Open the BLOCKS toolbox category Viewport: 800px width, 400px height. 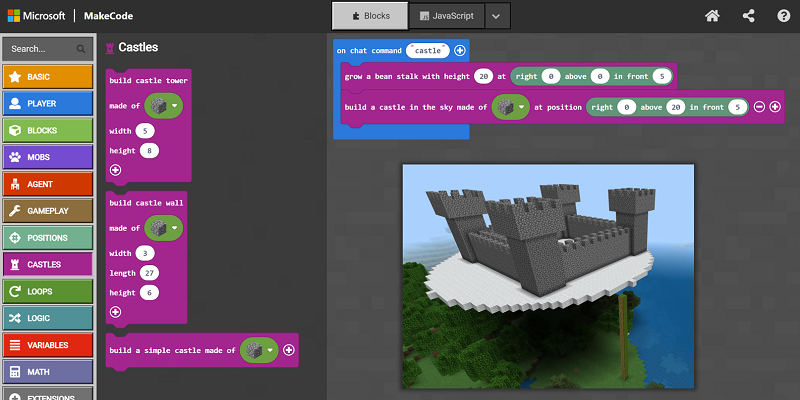tap(48, 130)
